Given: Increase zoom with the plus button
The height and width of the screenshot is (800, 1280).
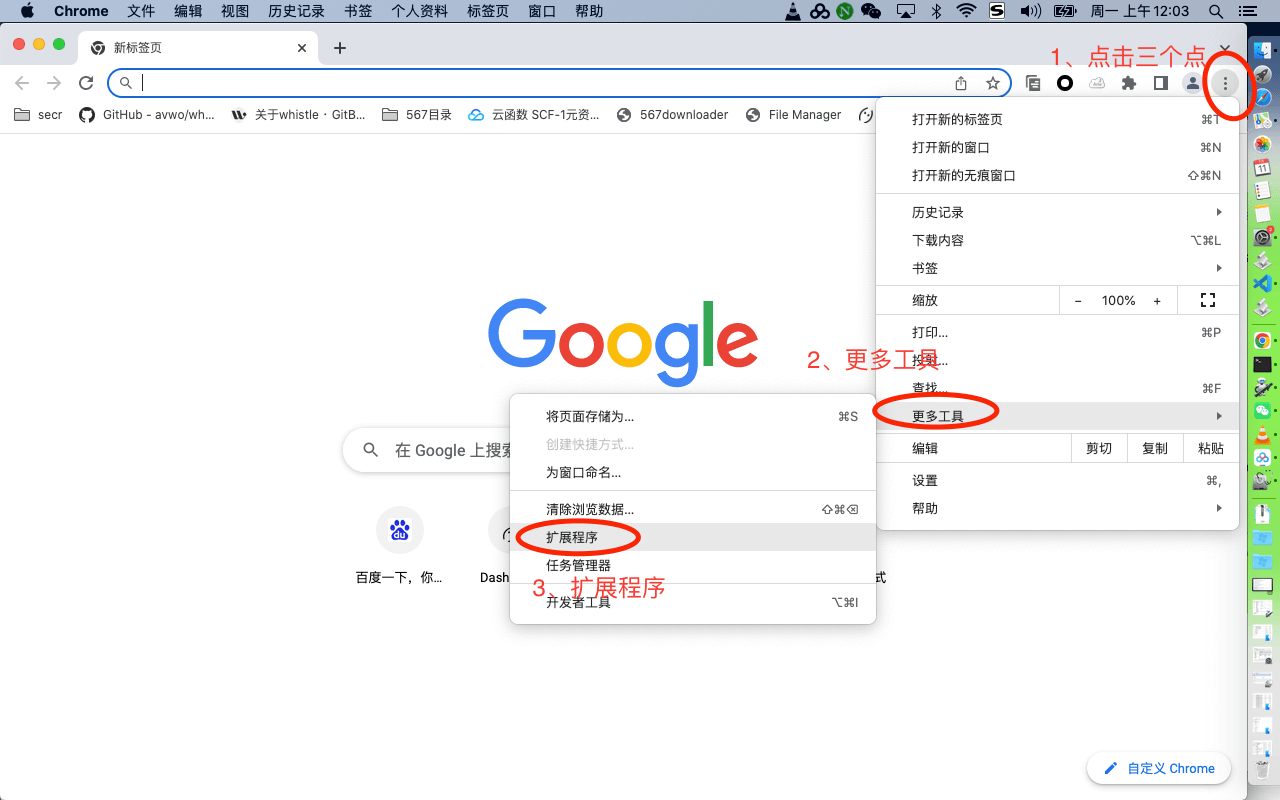Looking at the screenshot, I should 1157,300.
